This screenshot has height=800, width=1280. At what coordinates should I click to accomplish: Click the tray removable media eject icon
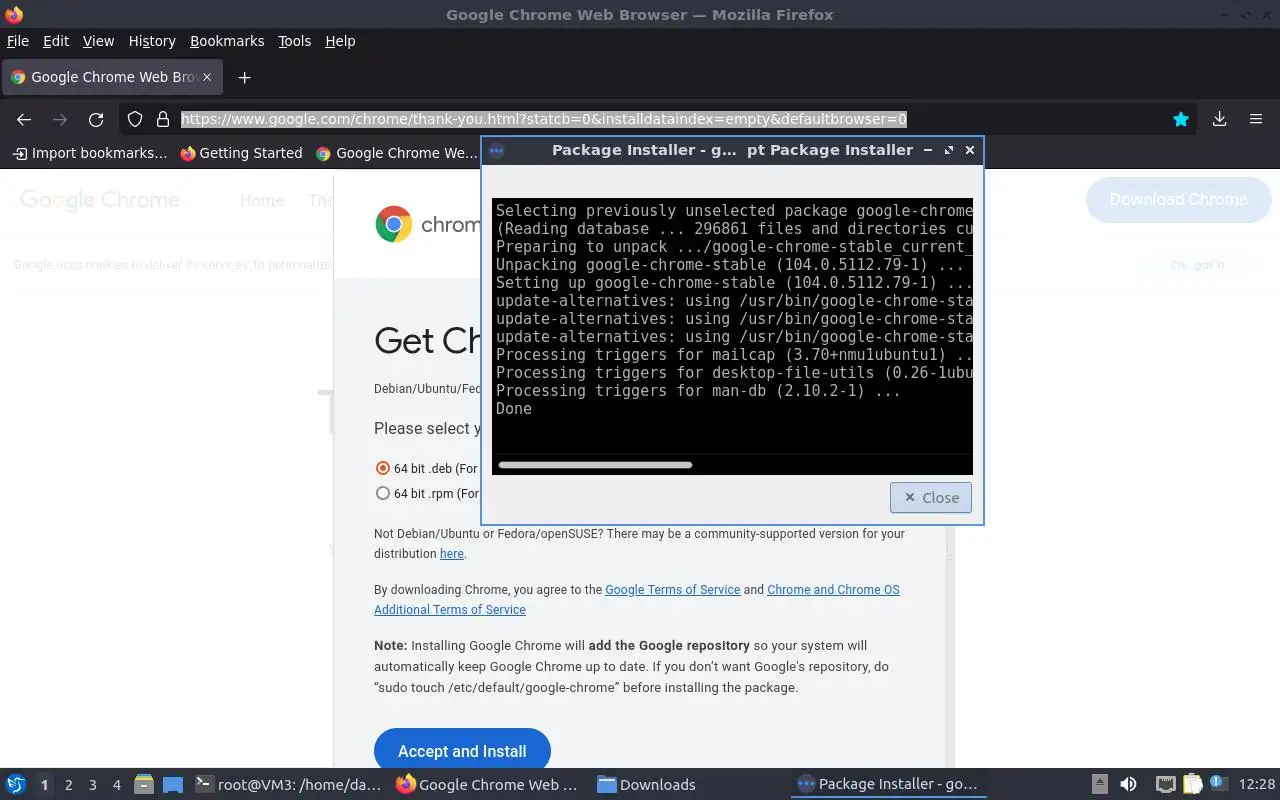click(x=1099, y=785)
